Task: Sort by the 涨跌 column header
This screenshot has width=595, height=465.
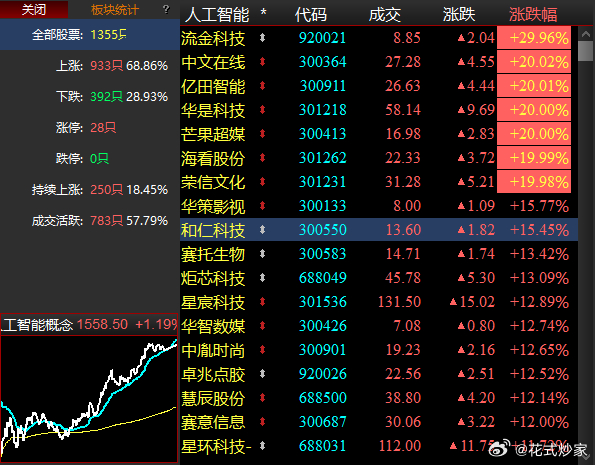Action: 459,15
